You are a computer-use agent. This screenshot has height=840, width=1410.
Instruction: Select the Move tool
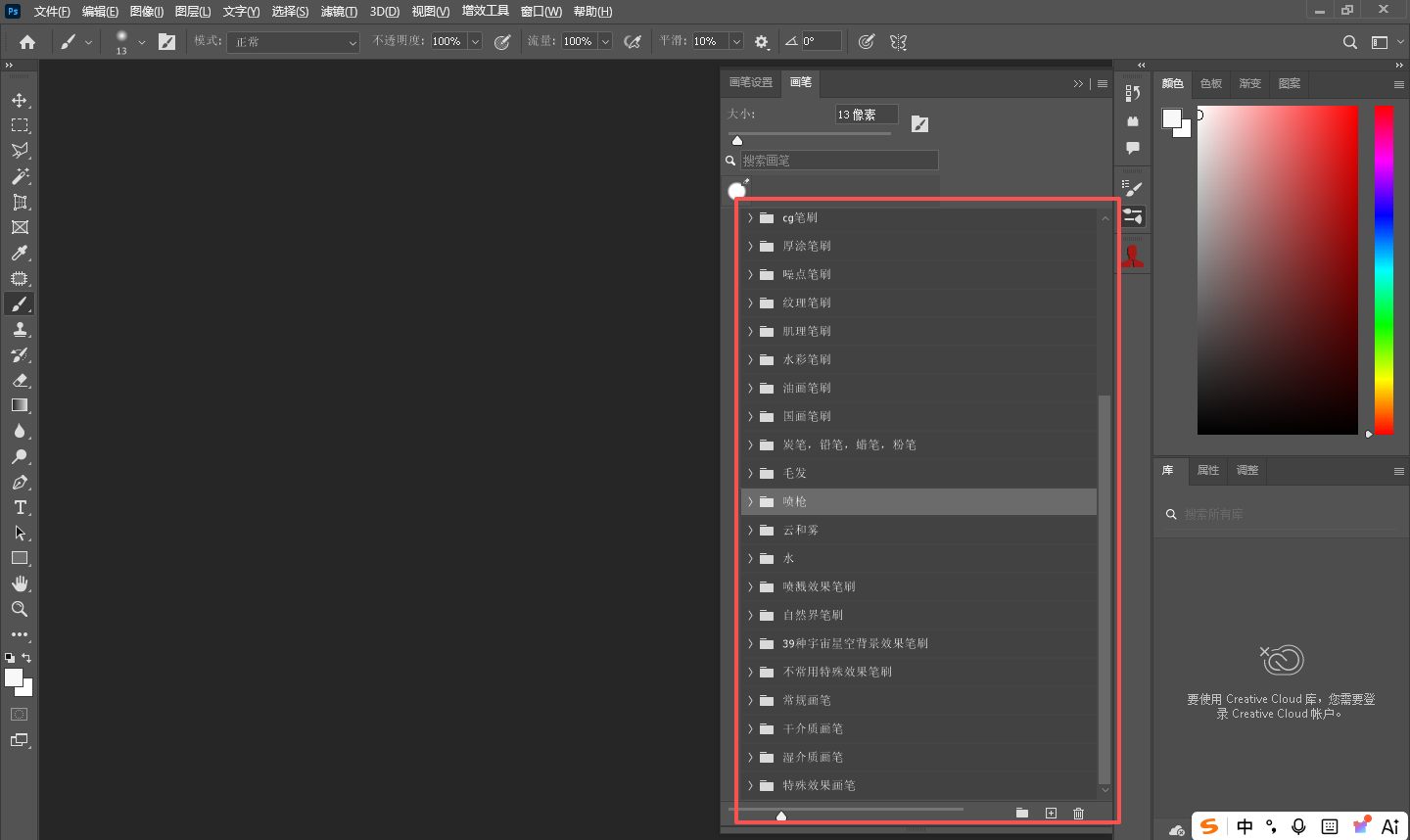(x=20, y=100)
